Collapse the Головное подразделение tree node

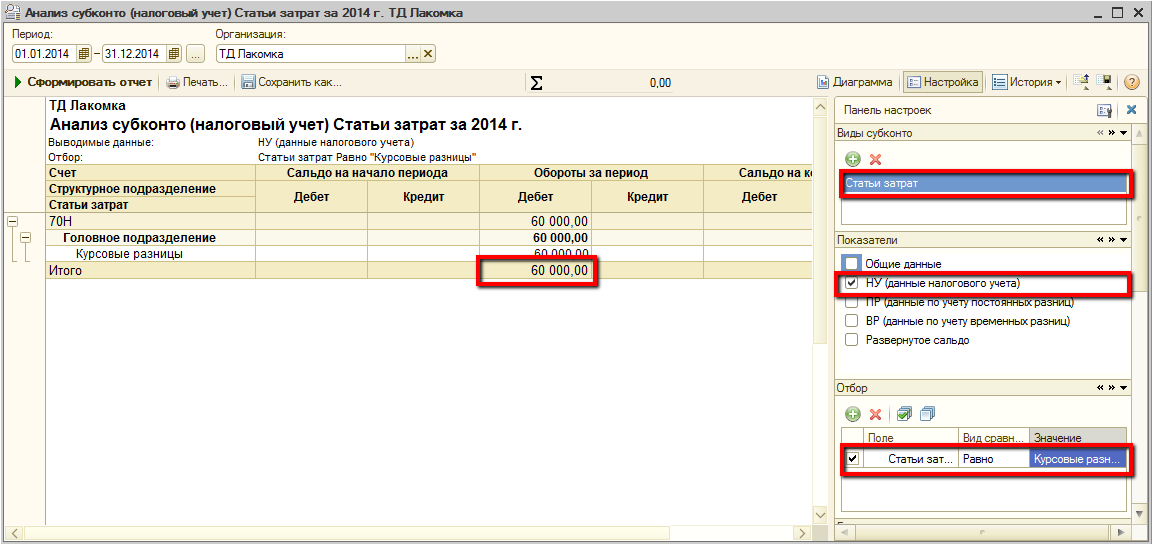click(x=25, y=238)
